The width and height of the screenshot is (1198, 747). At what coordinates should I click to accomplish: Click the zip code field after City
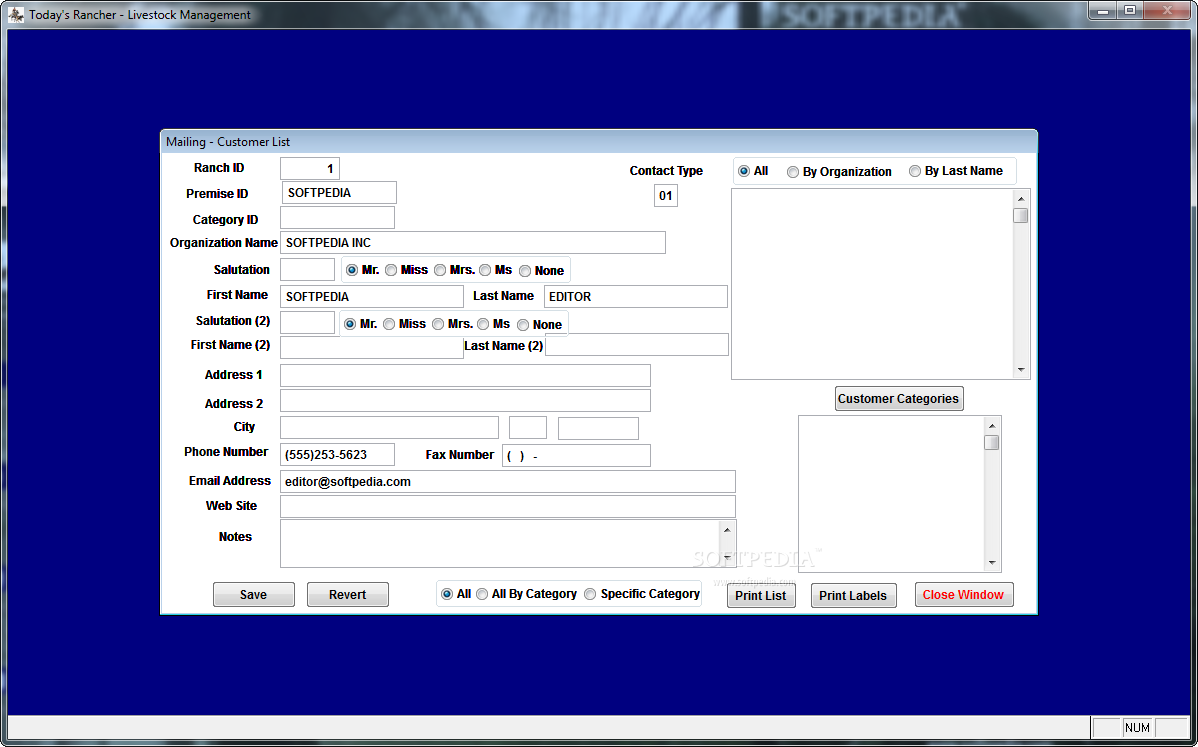598,428
